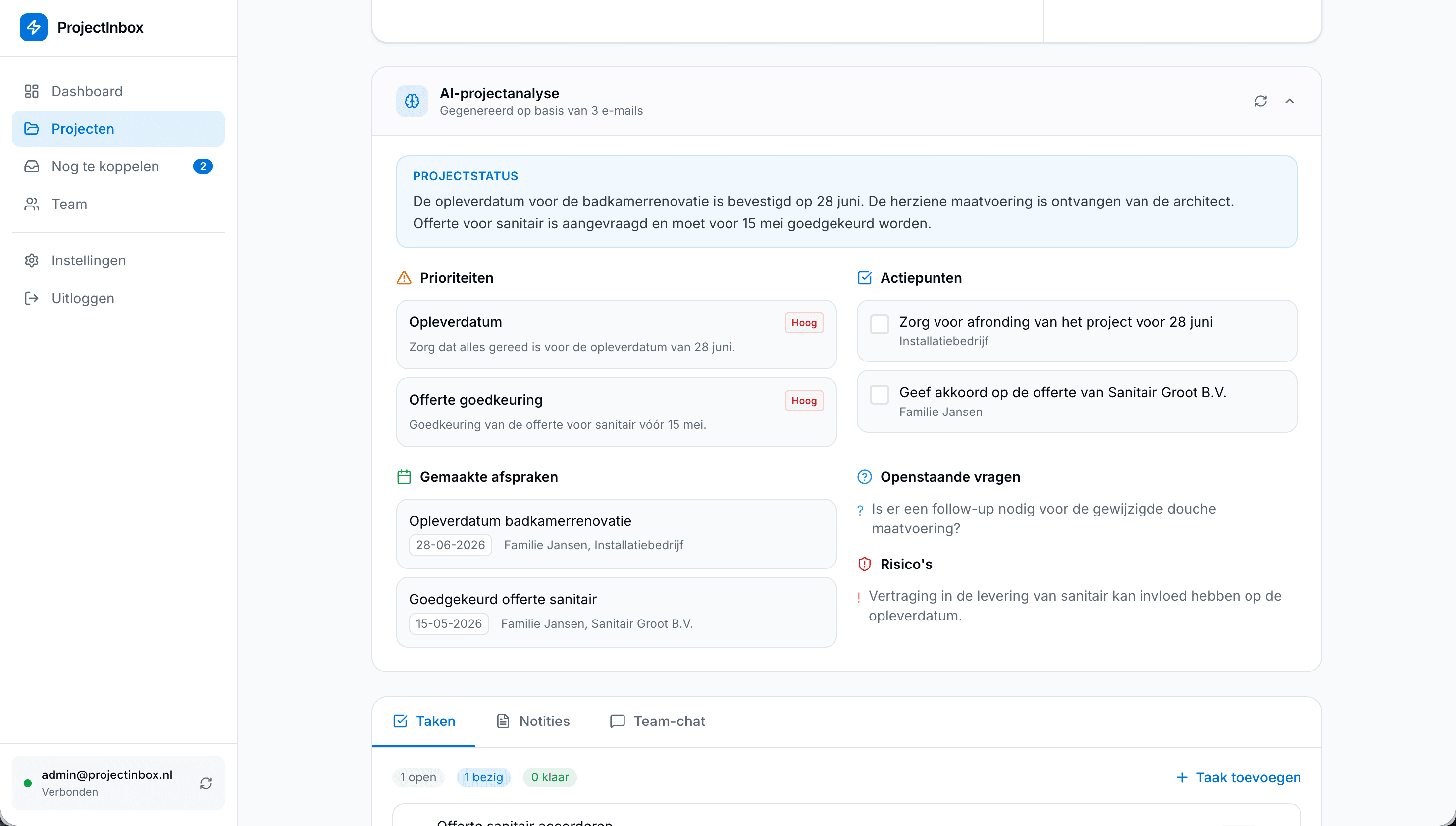Viewport: 1456px width, 826px height.
Task: Click the AI brain icon on projectanalyse
Action: pos(412,101)
